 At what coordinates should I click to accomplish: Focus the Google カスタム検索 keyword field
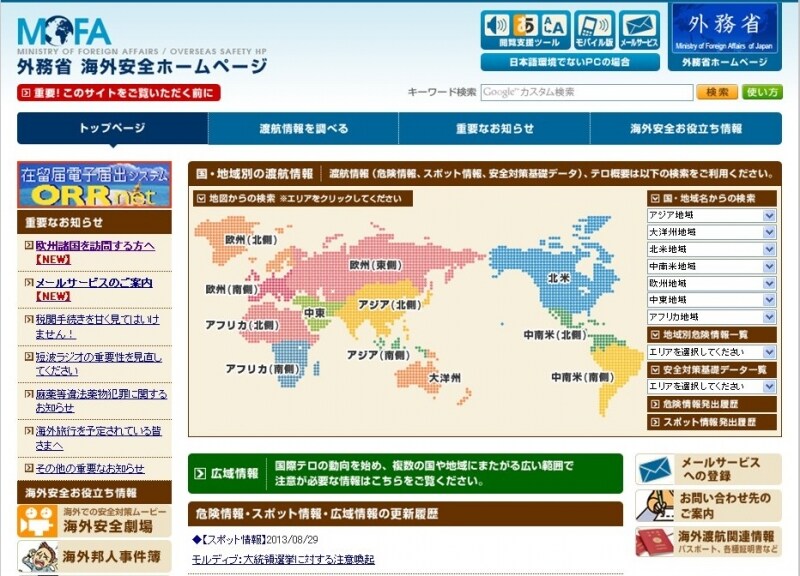pos(587,92)
